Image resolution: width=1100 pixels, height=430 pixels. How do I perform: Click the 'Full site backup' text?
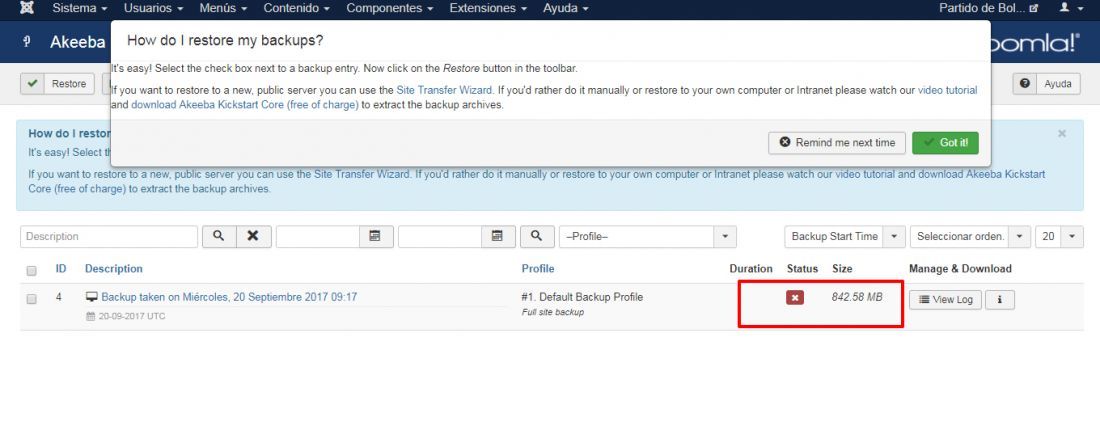coord(553,312)
